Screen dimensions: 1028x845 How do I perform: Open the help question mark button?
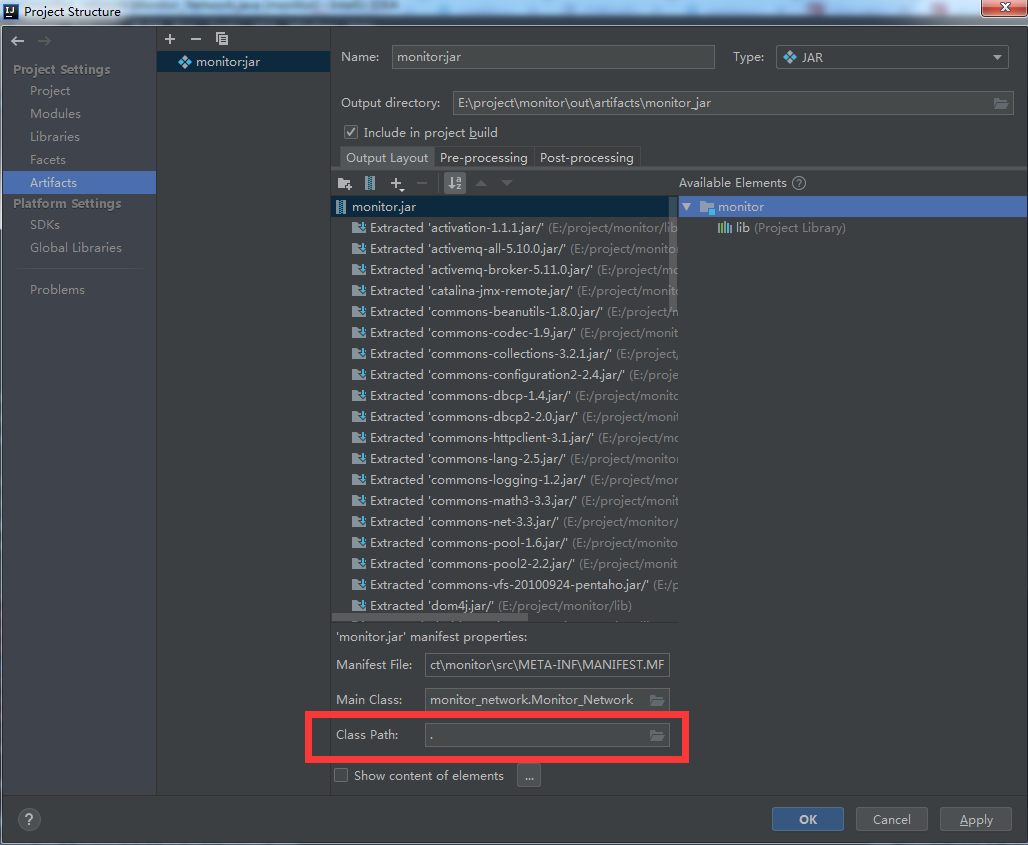click(x=29, y=819)
